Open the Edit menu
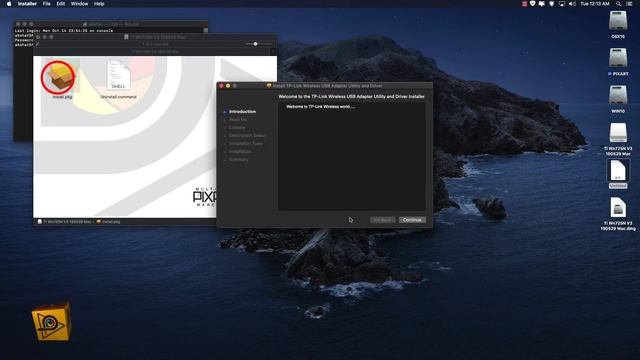 coord(60,4)
